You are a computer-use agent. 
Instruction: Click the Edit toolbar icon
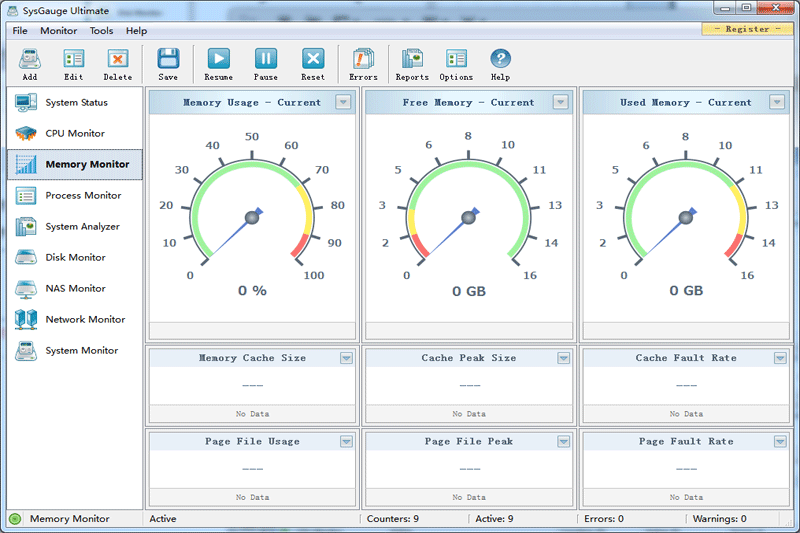[x=73, y=60]
